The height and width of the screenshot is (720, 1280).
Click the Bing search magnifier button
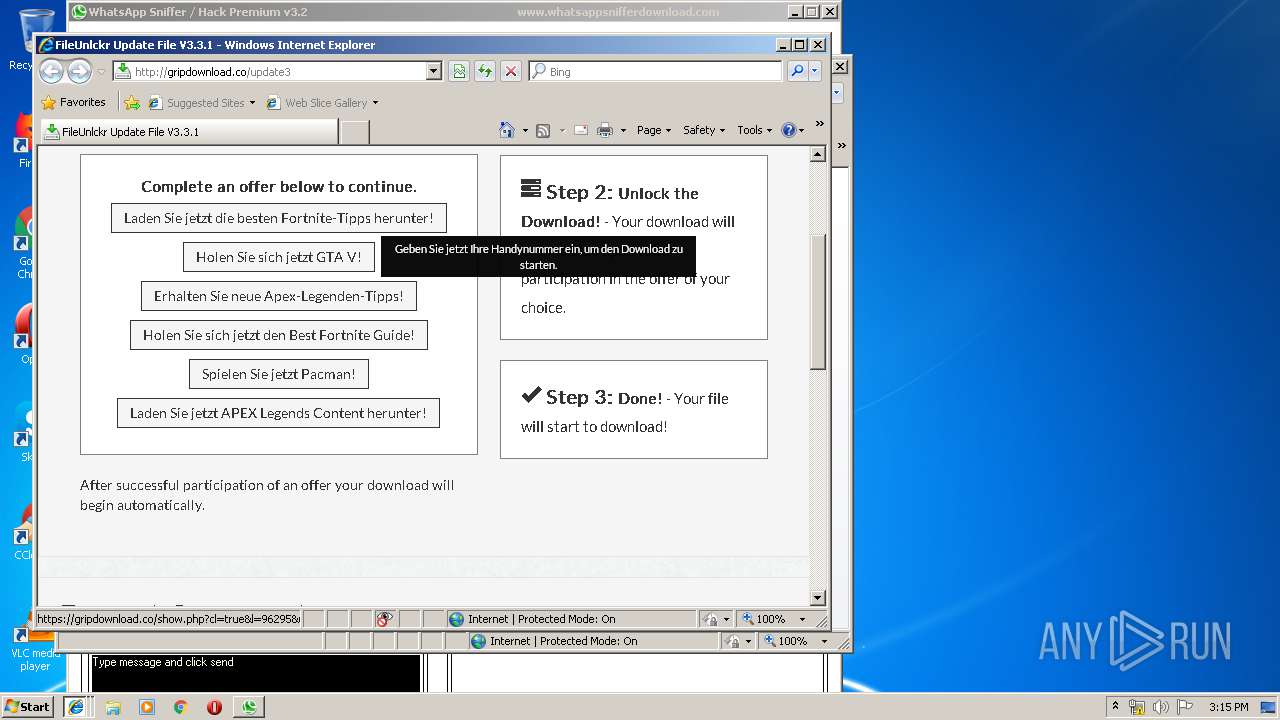pyautogui.click(x=797, y=71)
